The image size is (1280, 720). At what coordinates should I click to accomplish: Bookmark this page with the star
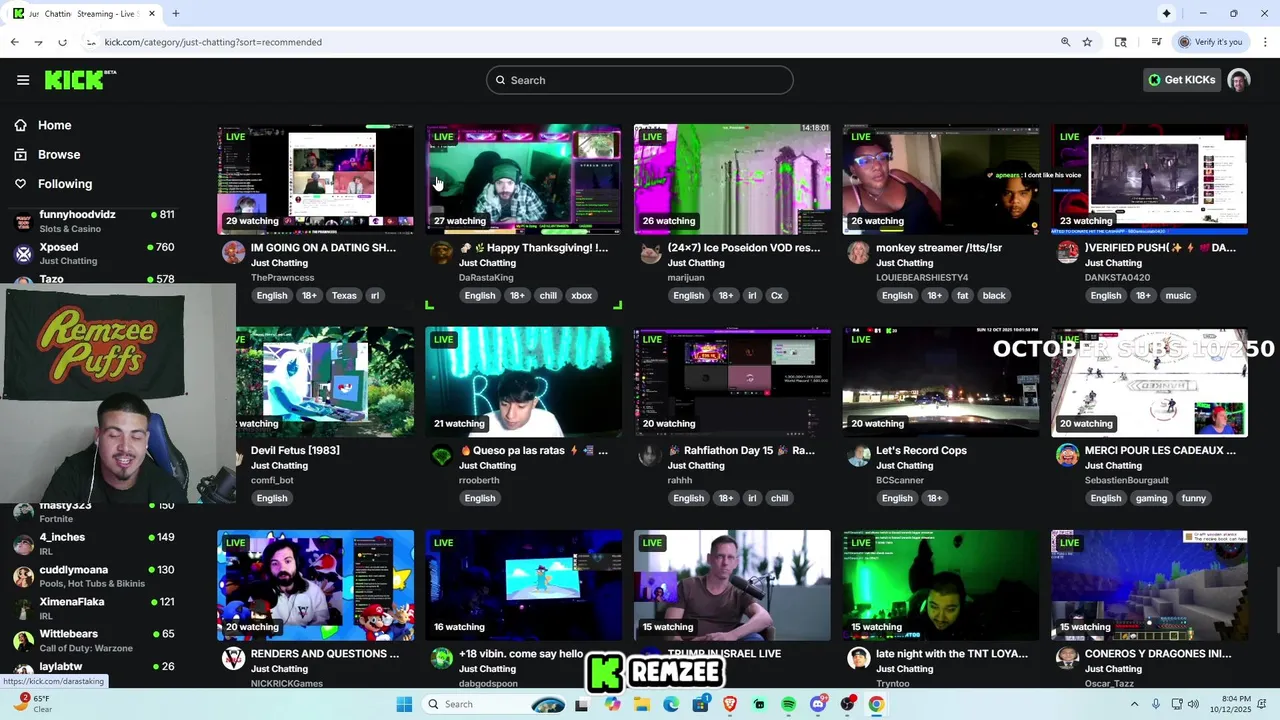tap(1087, 42)
